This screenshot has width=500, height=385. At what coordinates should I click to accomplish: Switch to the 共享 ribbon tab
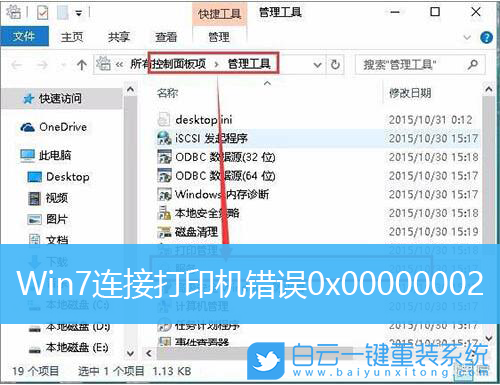pos(118,37)
